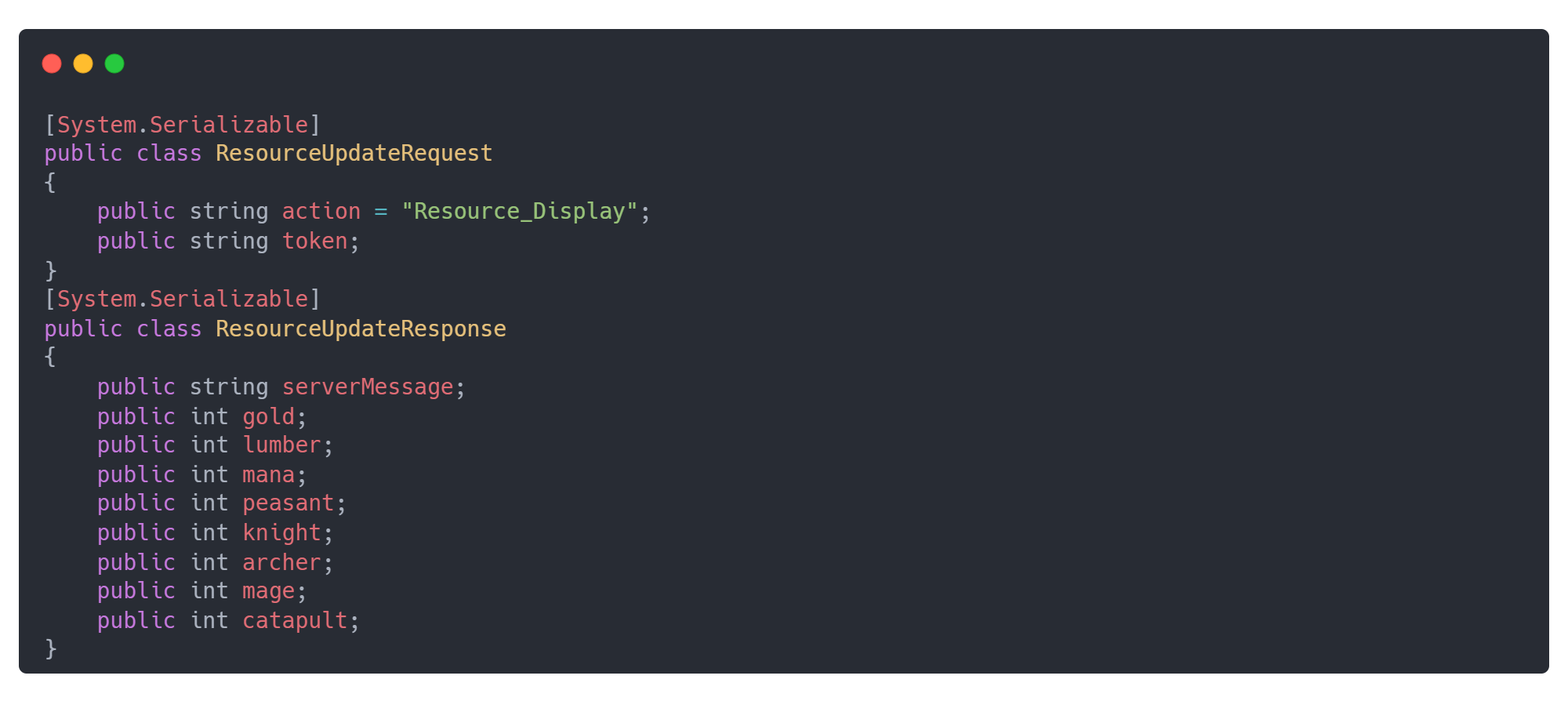1568x701 pixels.
Task: Click the mage field name
Action: pos(268,591)
